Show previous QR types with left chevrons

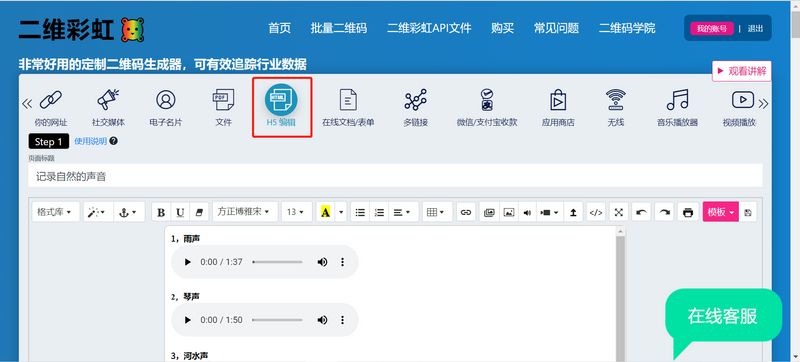(x=27, y=104)
